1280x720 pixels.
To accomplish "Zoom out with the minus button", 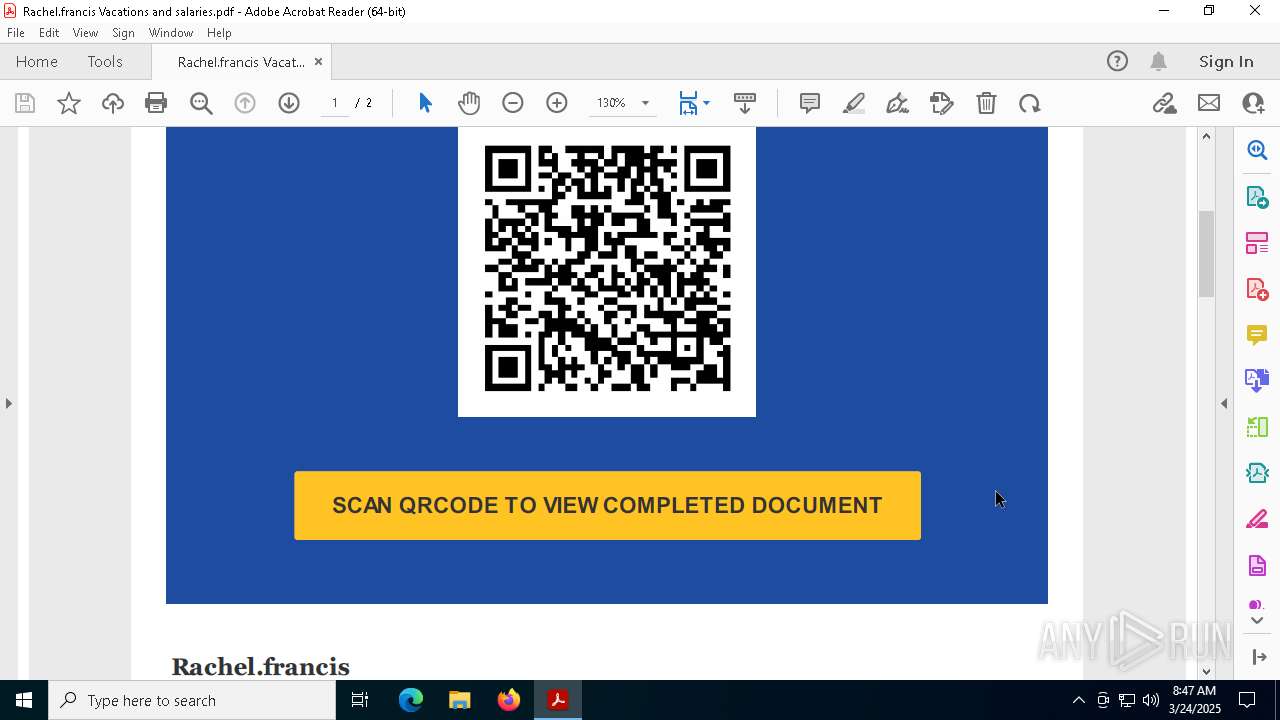I will 513,103.
